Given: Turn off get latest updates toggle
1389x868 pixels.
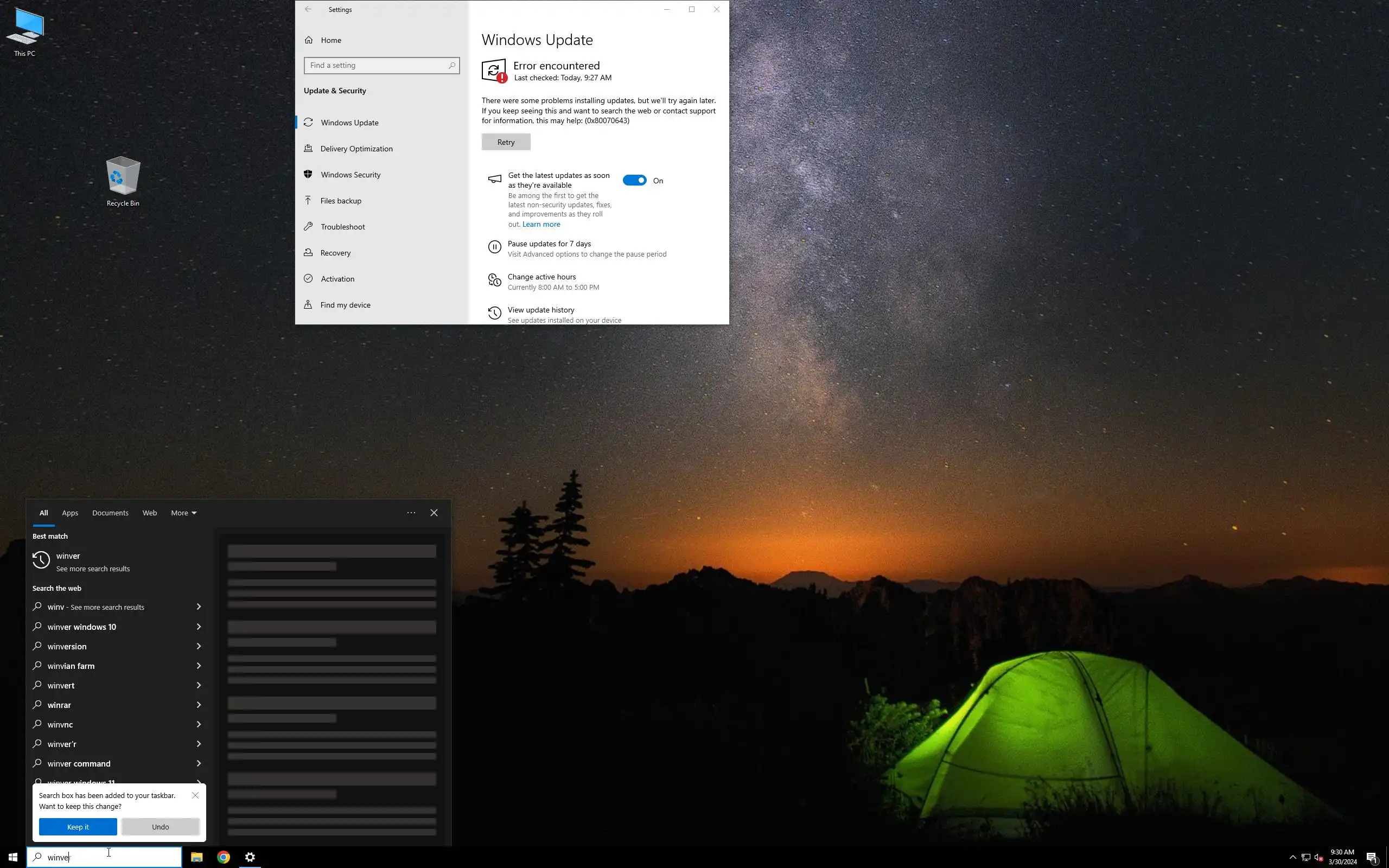Looking at the screenshot, I should point(634,180).
